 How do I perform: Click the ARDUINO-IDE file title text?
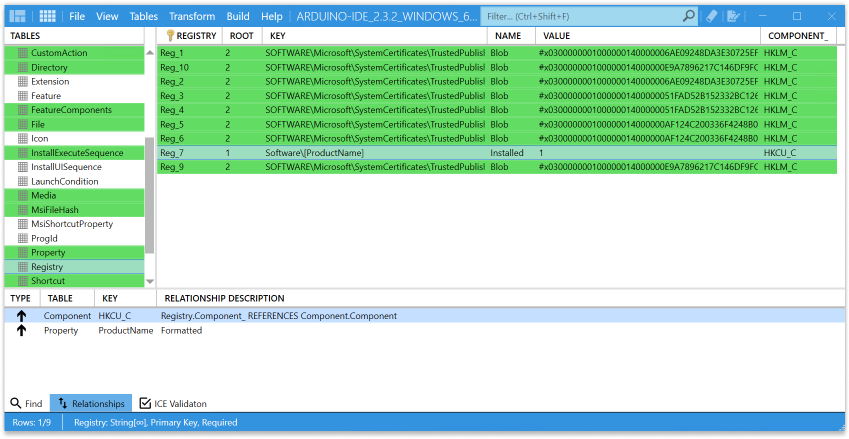pos(387,16)
